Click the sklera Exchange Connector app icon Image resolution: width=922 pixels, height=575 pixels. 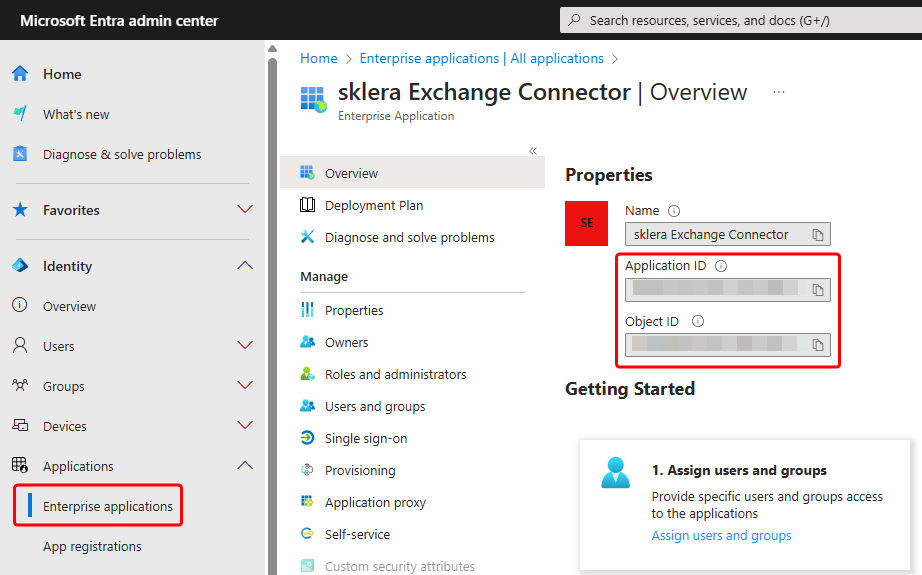click(313, 99)
